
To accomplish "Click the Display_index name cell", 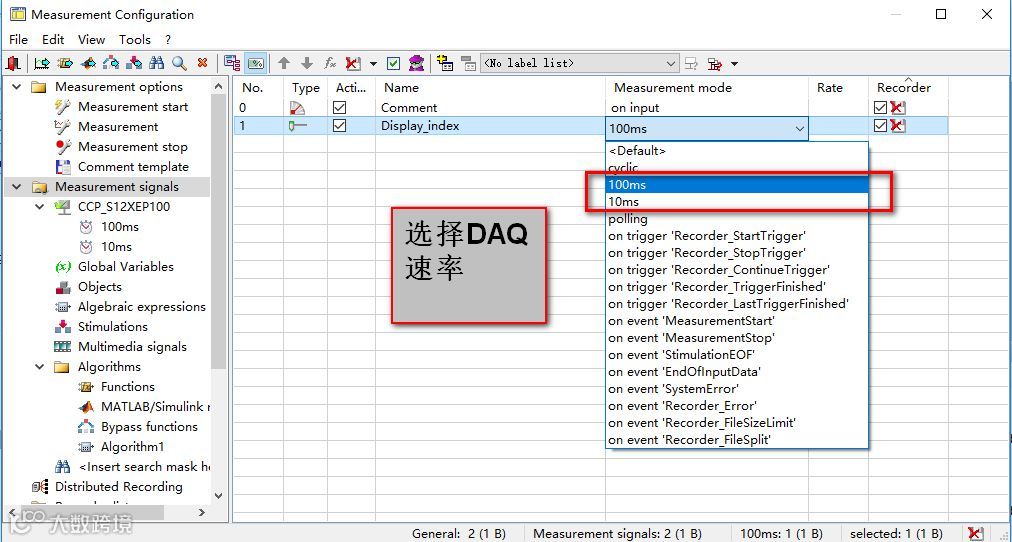I will [x=491, y=126].
